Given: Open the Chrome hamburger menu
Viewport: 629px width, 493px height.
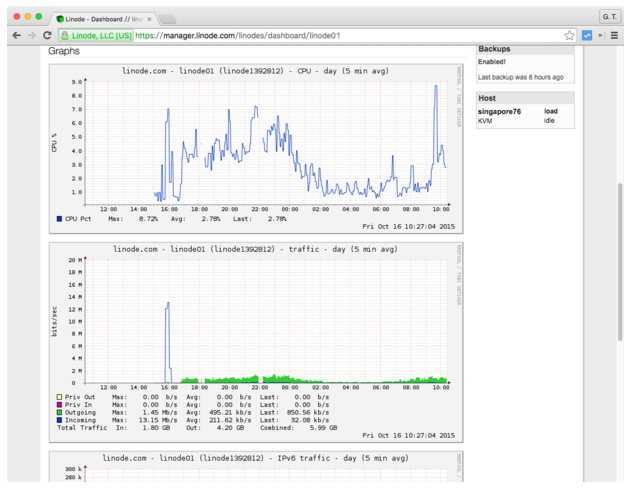Looking at the screenshot, I should 614,35.
